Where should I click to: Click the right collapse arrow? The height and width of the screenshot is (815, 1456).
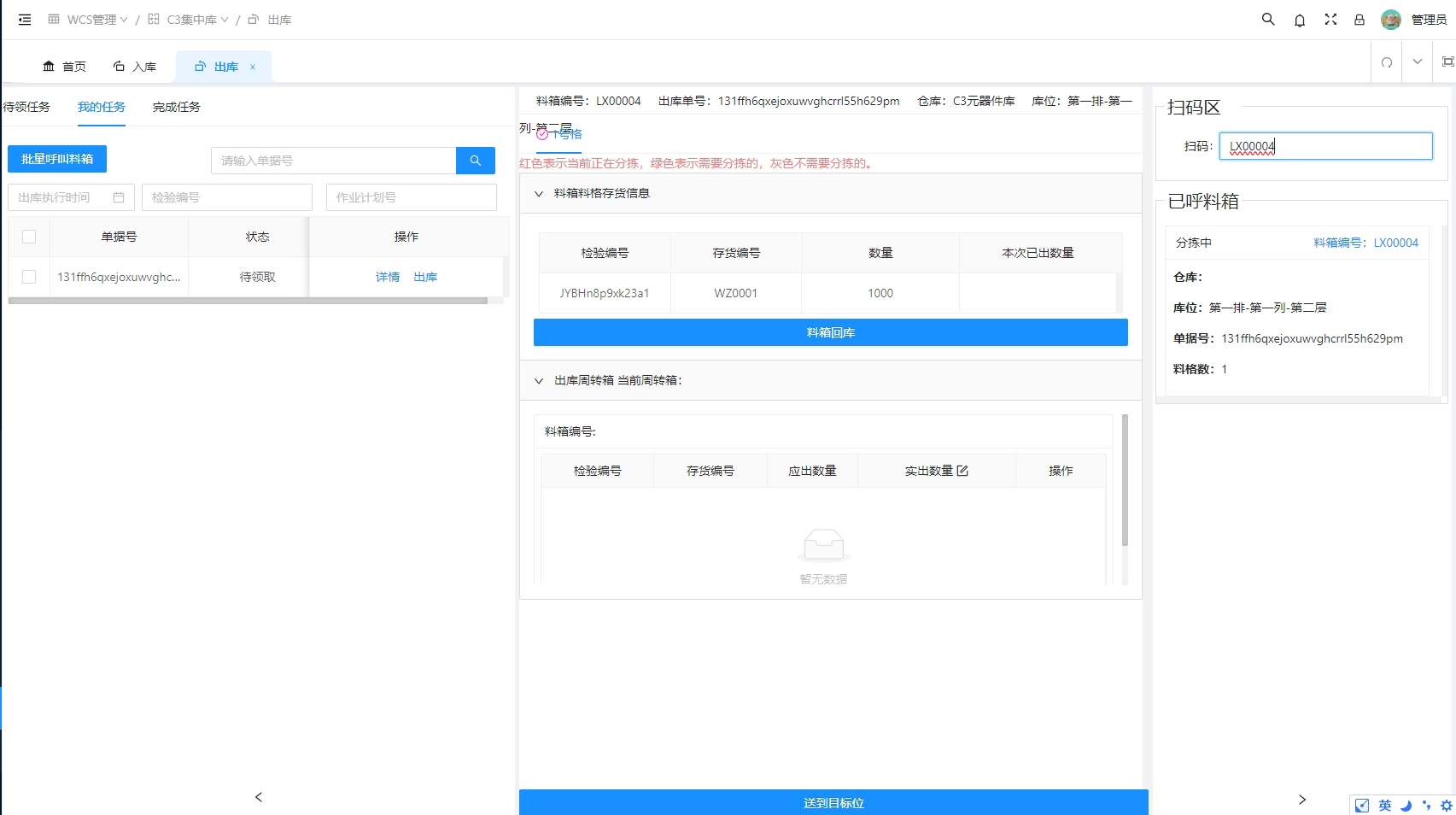(x=1302, y=800)
